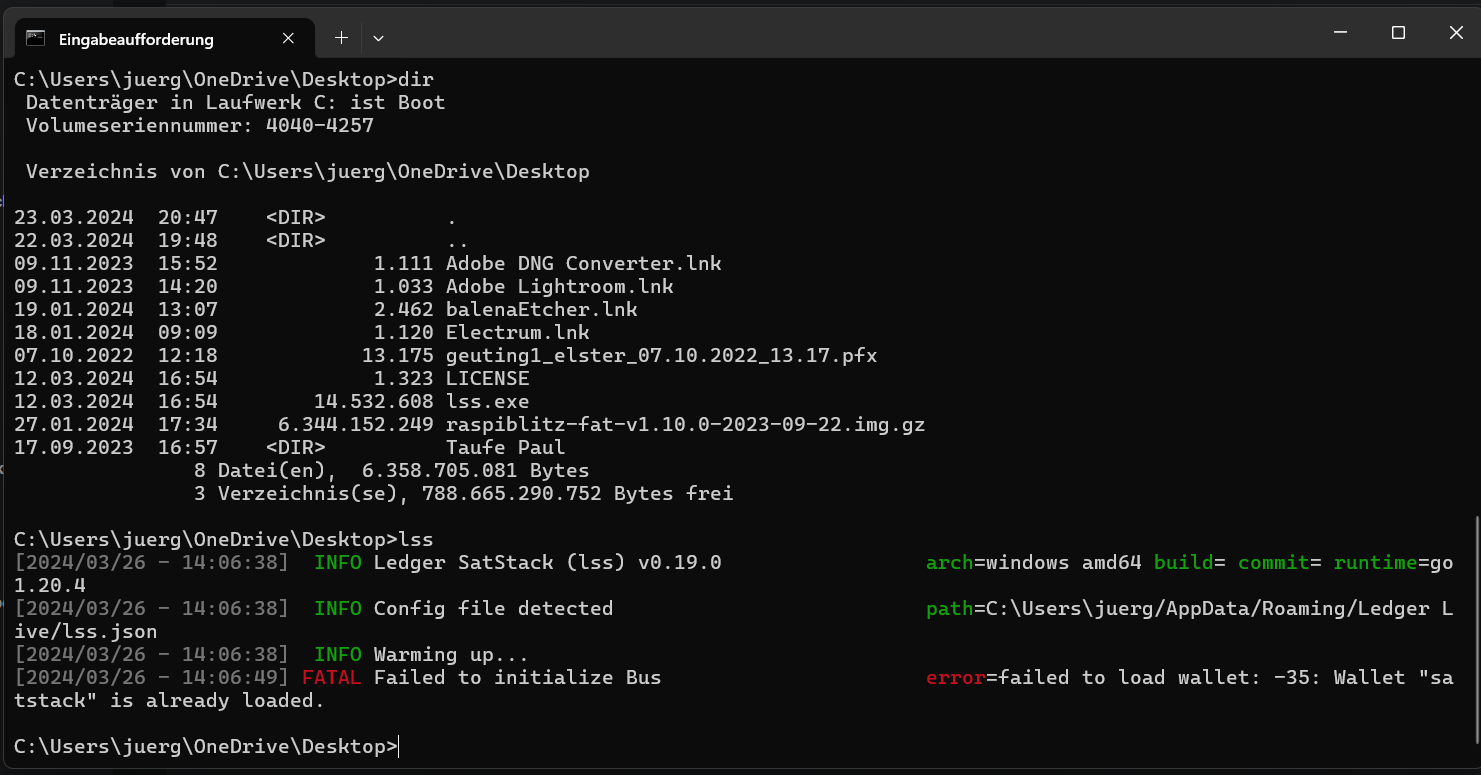Viewport: 1481px width, 775px height.
Task: Click the red FATAL log label
Action: click(x=332, y=678)
